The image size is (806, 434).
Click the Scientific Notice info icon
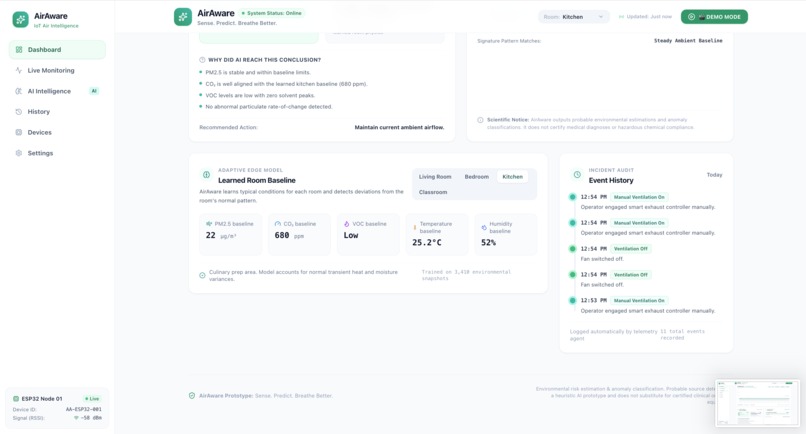pyautogui.click(x=480, y=120)
